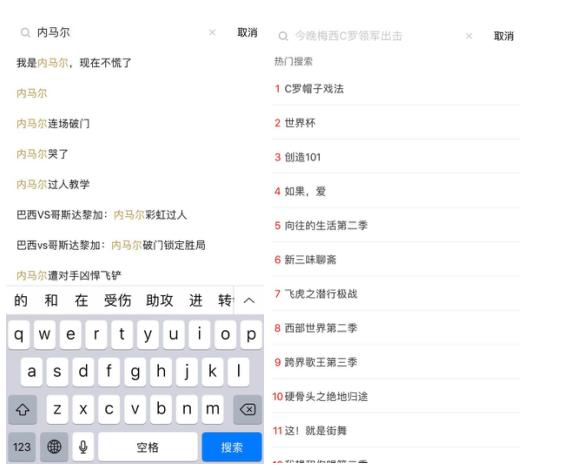Image resolution: width=563 pixels, height=470 pixels.
Task: Expand the candidate word bar with the chevron
Action: (x=249, y=300)
